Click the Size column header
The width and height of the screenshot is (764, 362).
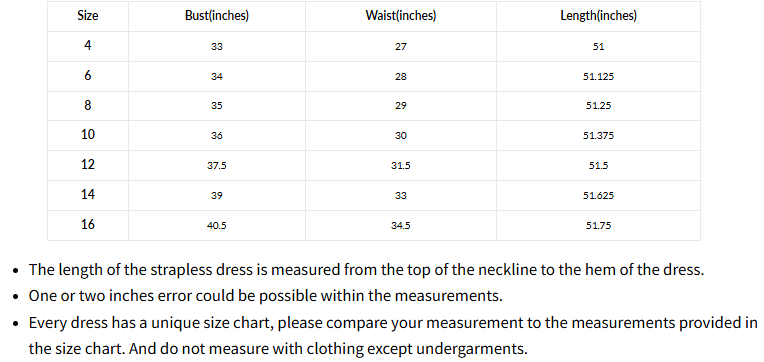tap(88, 16)
